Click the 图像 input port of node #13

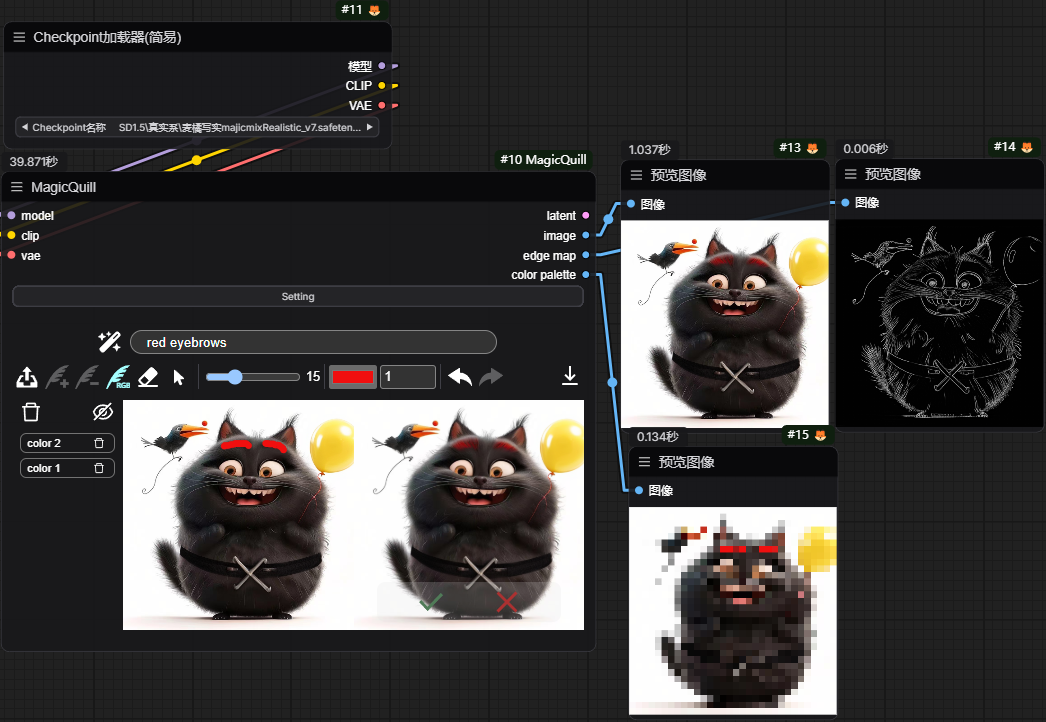630,204
